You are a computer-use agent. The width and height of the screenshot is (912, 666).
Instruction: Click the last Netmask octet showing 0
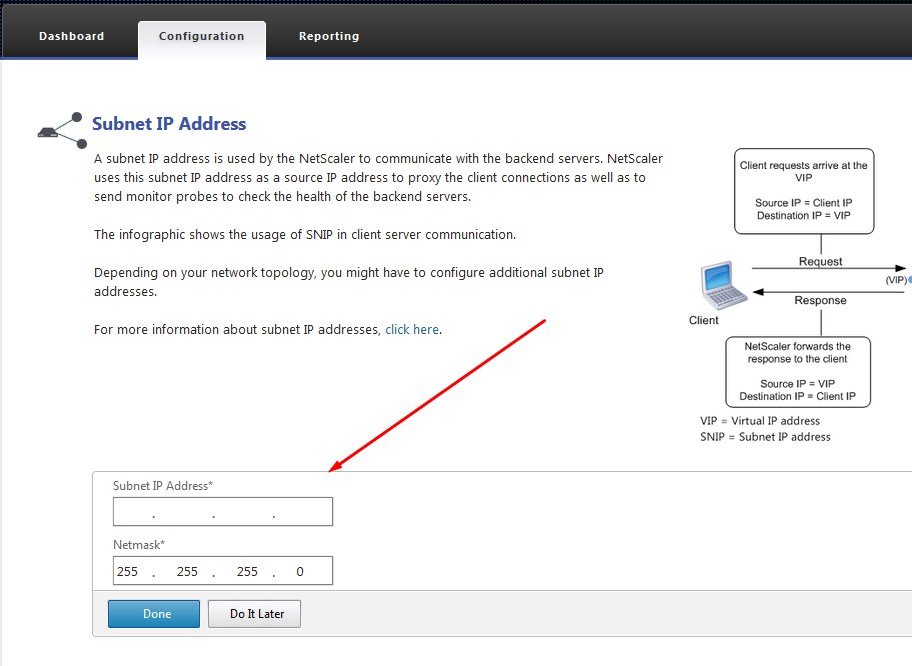coord(300,572)
